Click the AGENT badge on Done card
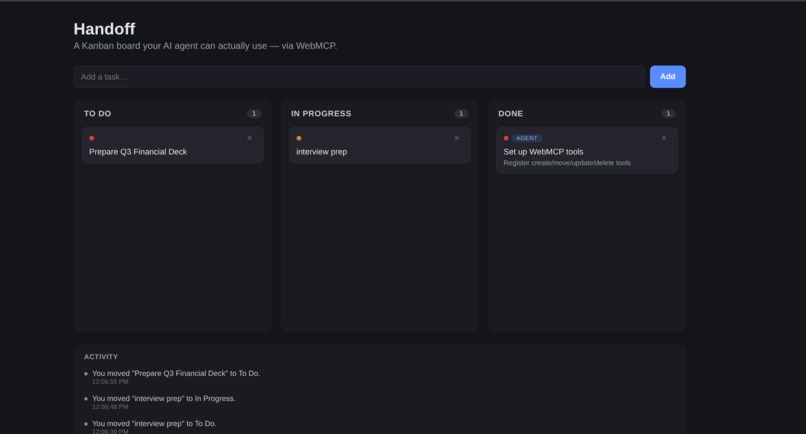Image resolution: width=806 pixels, height=434 pixels. [x=526, y=138]
